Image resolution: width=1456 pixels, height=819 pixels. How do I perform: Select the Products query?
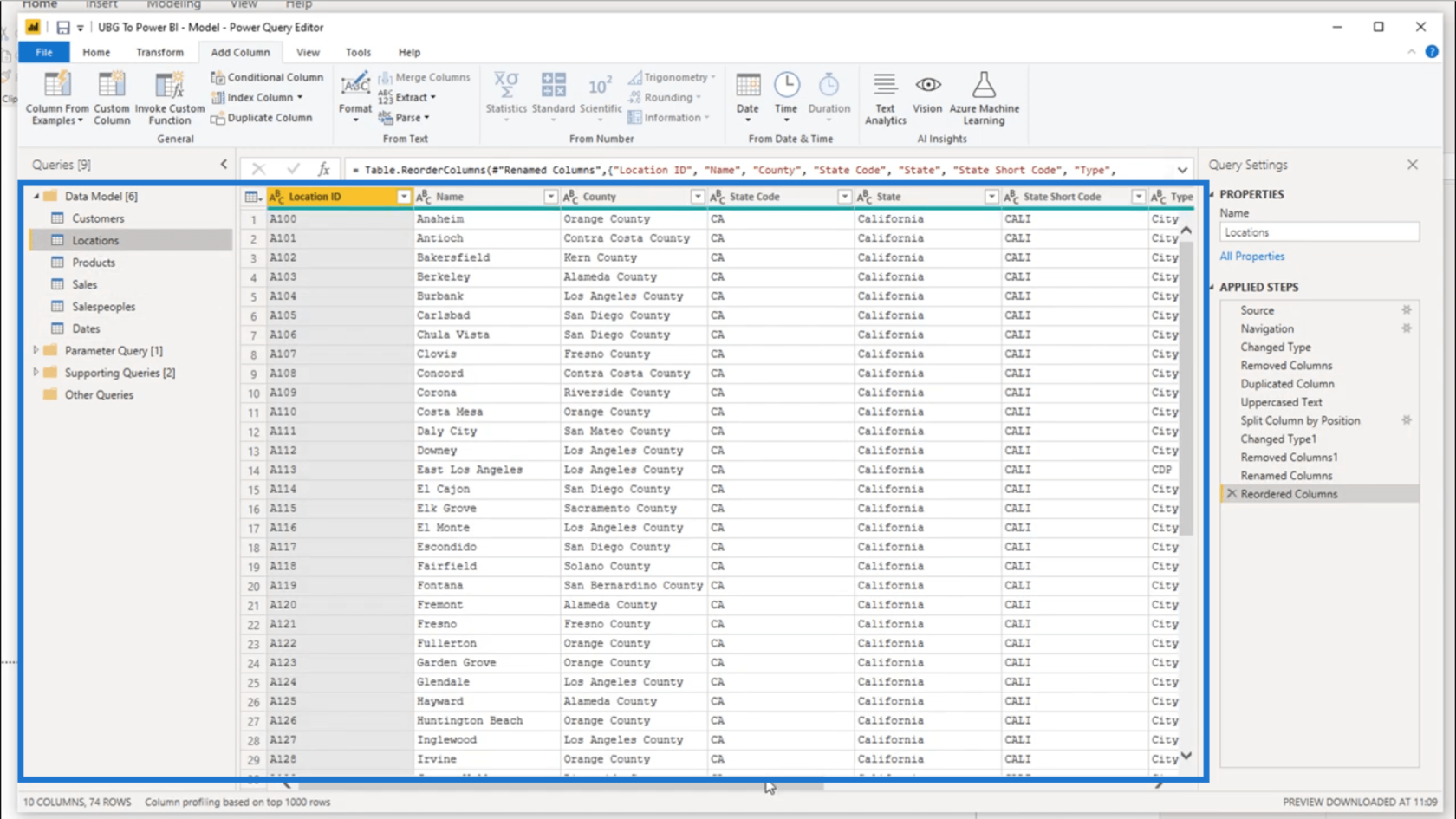coord(94,263)
